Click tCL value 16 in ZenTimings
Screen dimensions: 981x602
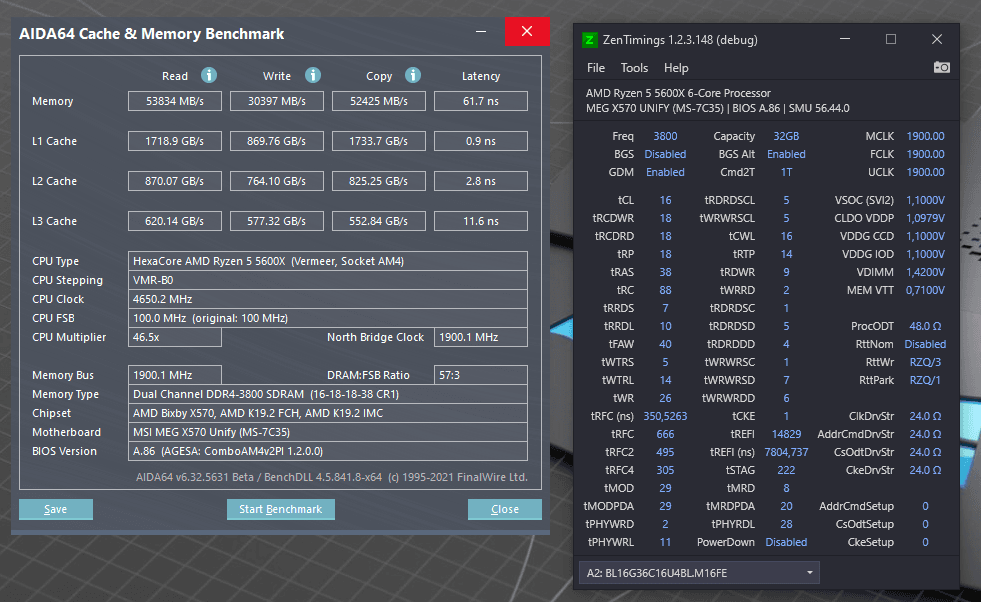(x=665, y=200)
